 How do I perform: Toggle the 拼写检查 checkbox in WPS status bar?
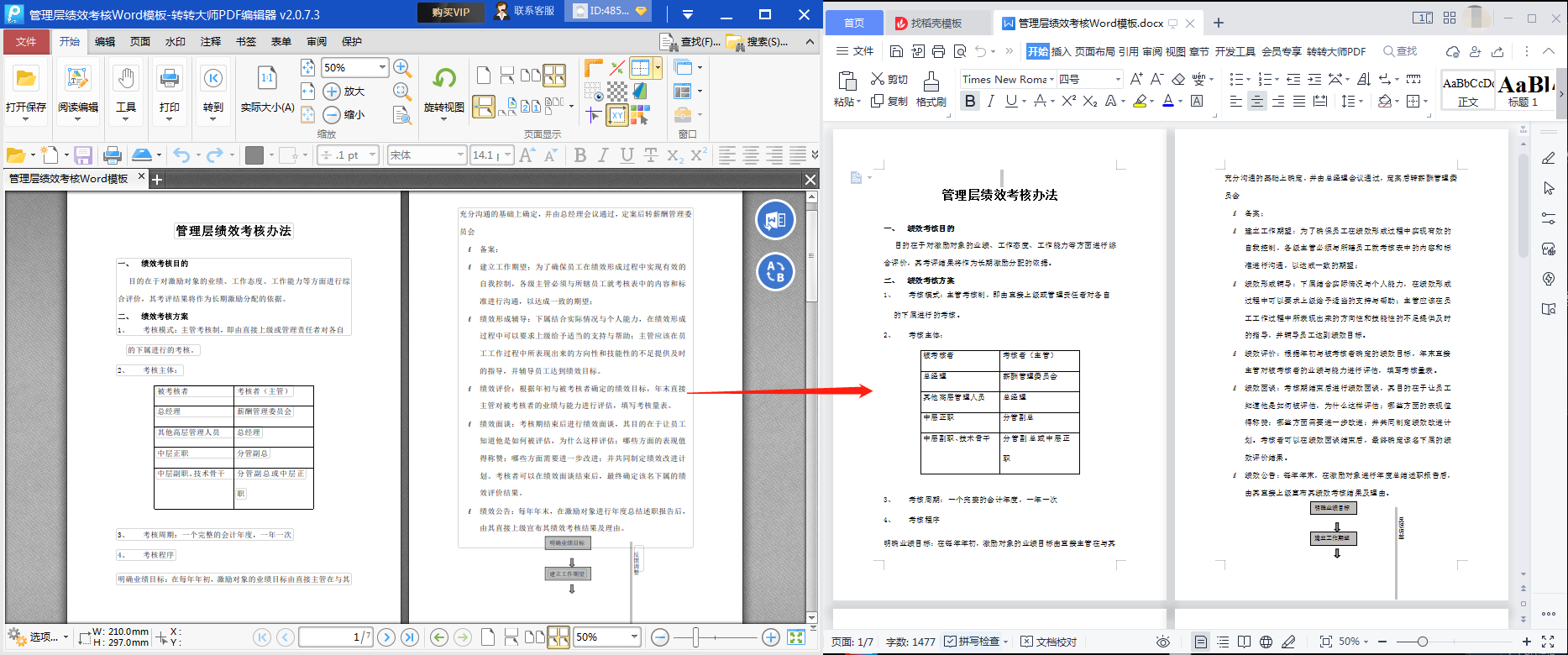pos(972,642)
